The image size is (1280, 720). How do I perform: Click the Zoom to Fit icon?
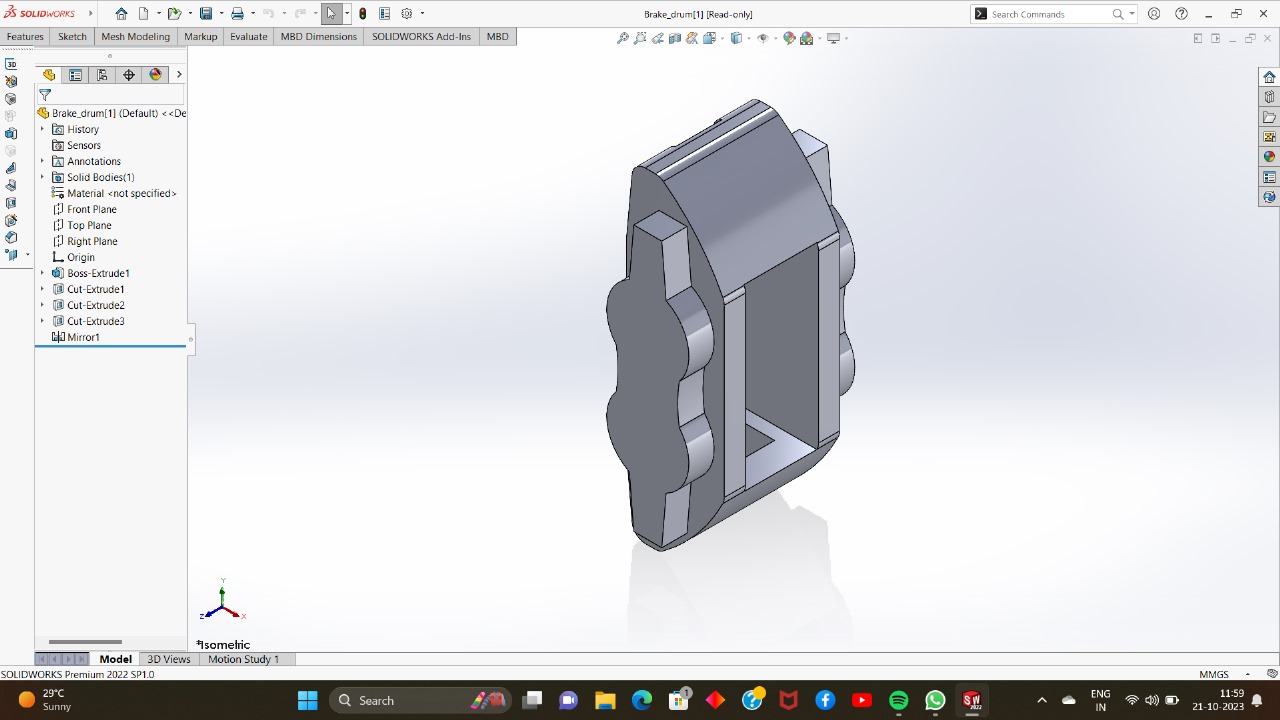[623, 38]
